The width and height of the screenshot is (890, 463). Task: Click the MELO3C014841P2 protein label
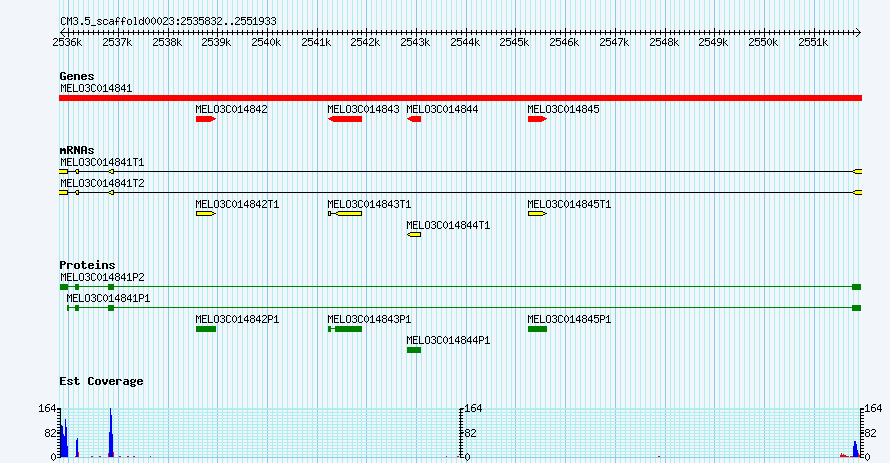102,278
